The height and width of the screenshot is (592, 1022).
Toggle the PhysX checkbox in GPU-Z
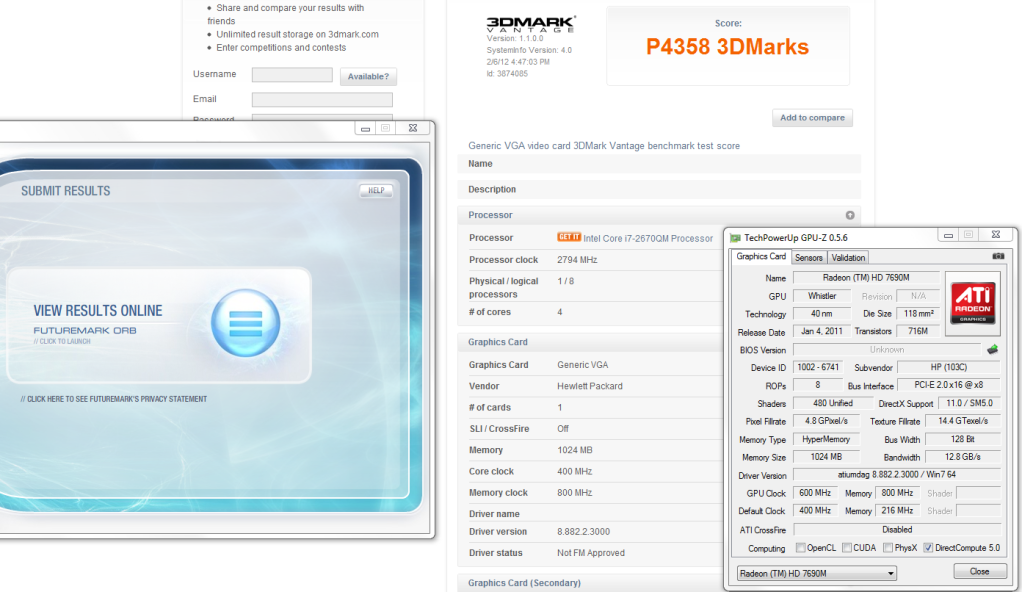888,548
